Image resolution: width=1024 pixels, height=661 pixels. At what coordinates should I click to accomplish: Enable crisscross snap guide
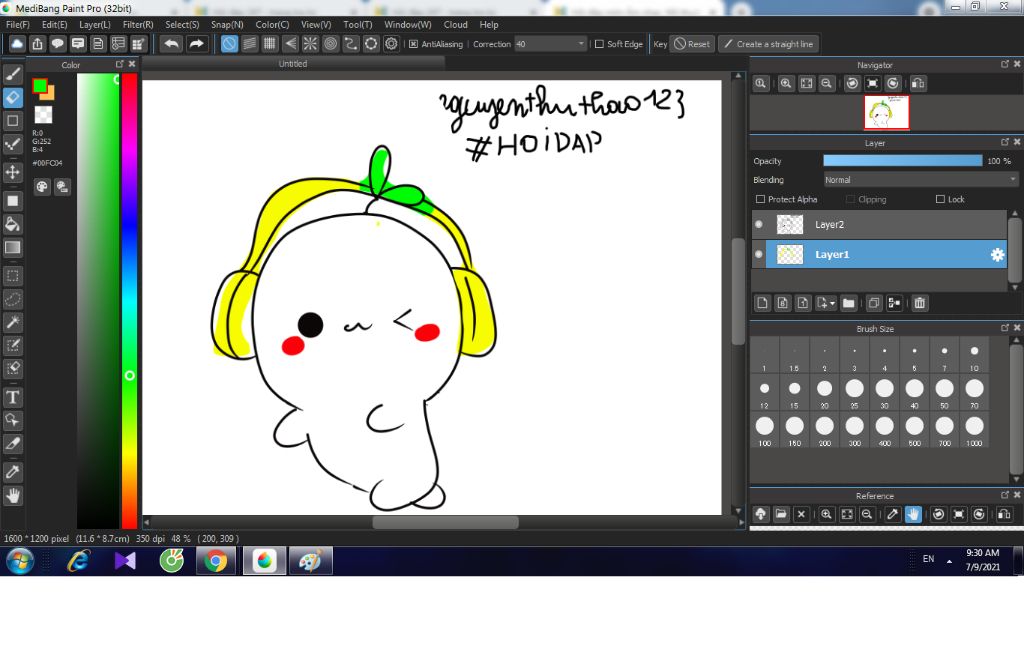[x=270, y=44]
